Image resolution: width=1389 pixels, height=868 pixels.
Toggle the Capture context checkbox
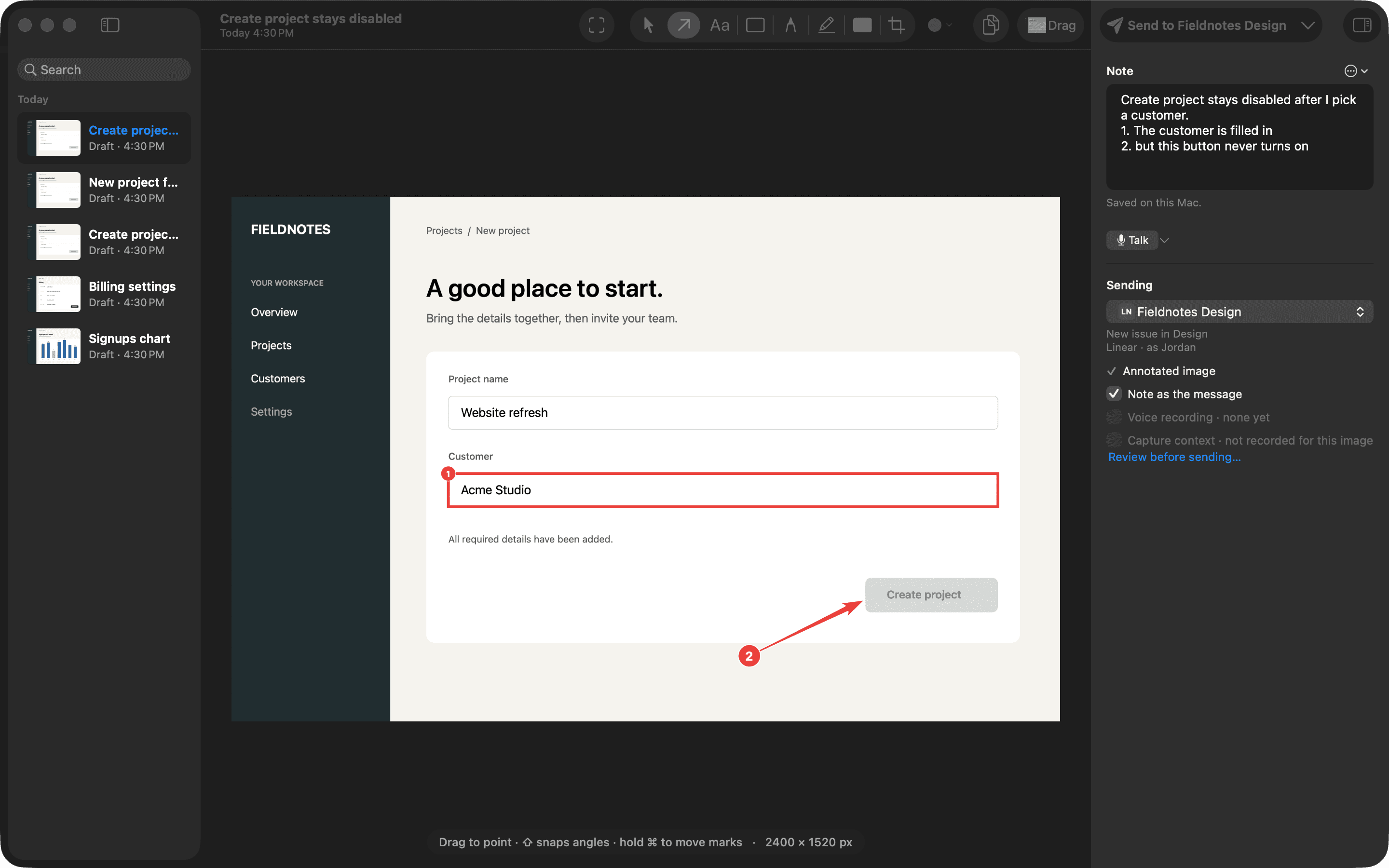(x=1114, y=440)
